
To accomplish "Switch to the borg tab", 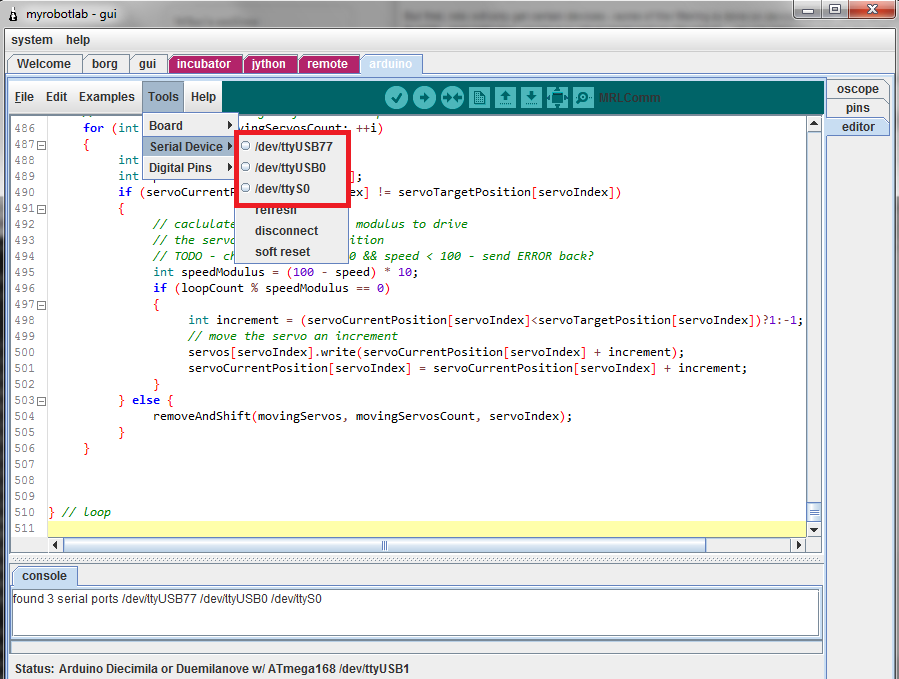I will tap(105, 64).
